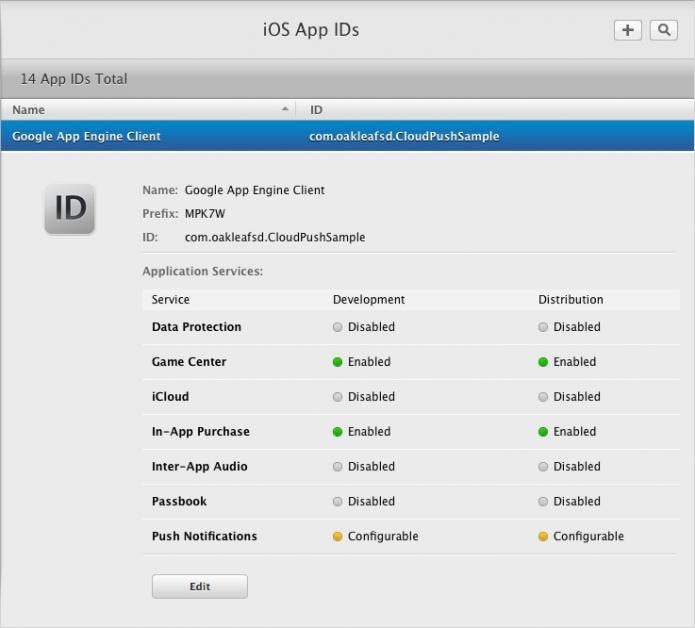Click In-App Purchase Distribution green dot
695x628 pixels.
pyautogui.click(x=543, y=432)
